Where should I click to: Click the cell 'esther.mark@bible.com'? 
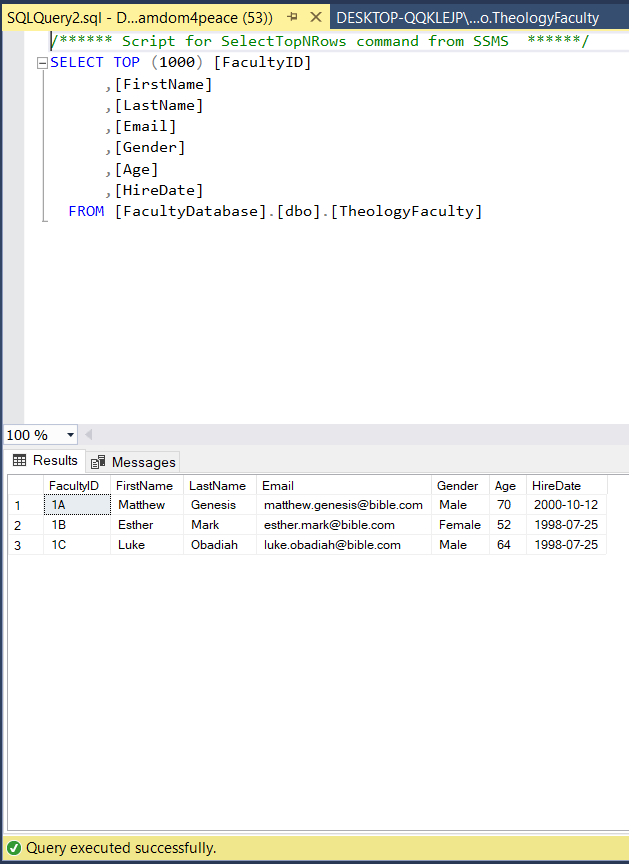344,525
